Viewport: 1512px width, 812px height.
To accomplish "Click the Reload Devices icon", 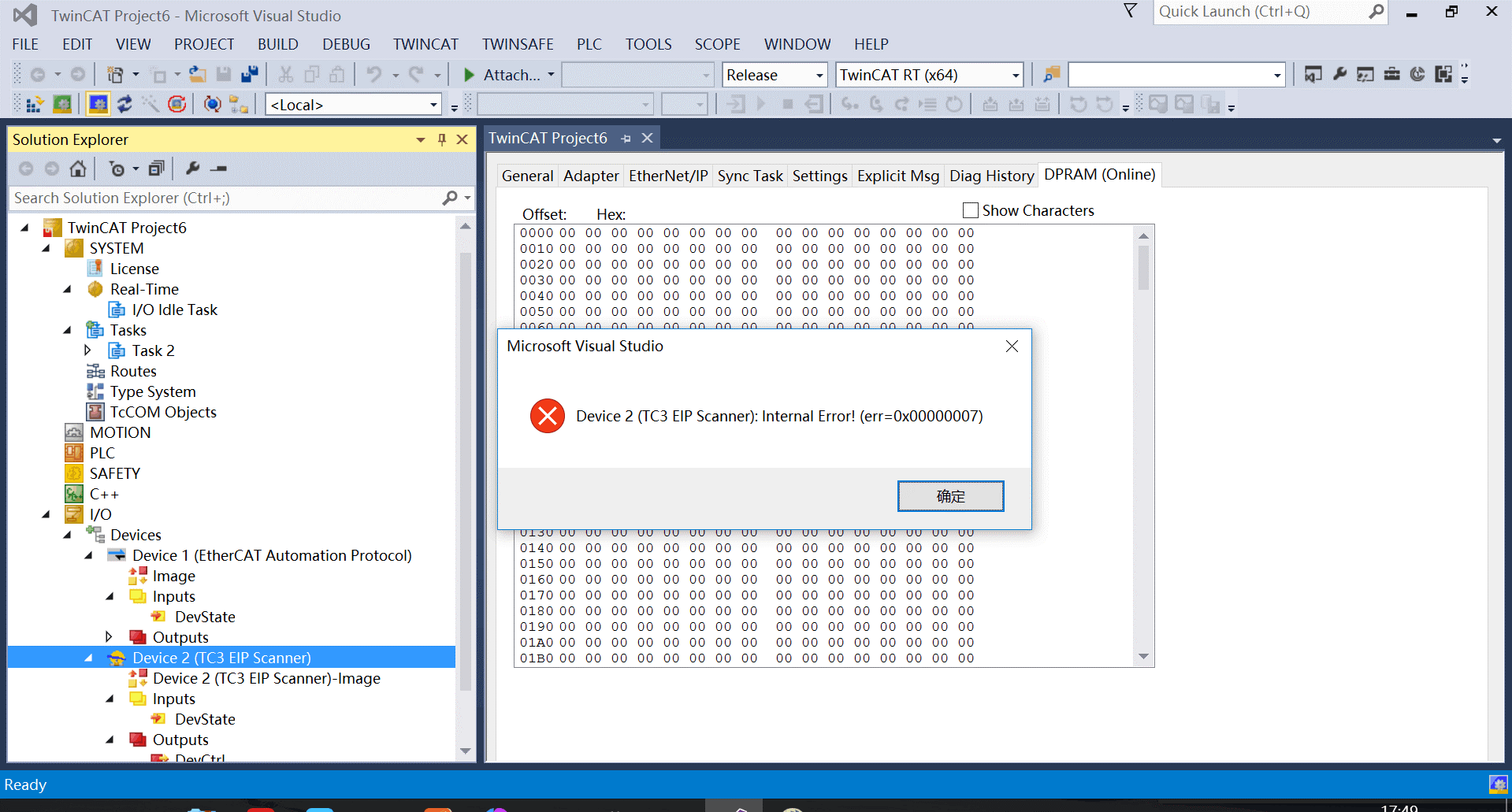I will pos(124,104).
